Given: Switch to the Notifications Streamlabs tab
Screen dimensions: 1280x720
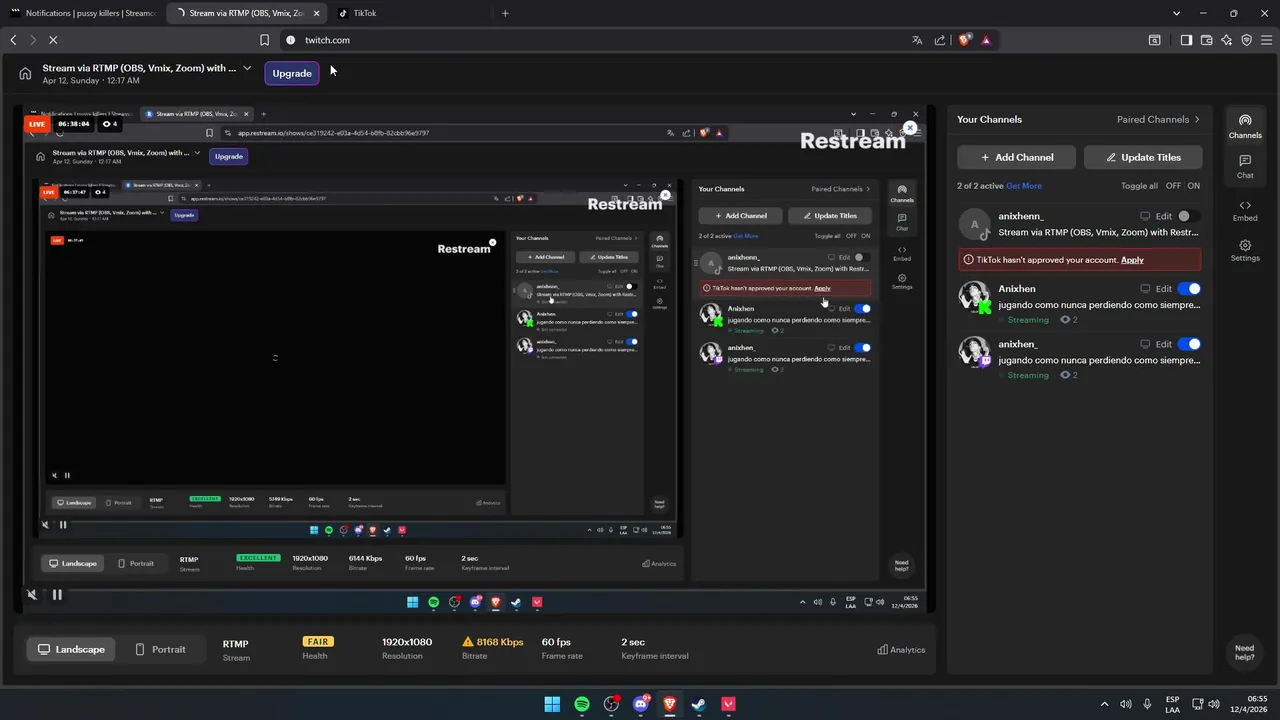Looking at the screenshot, I should point(82,13).
